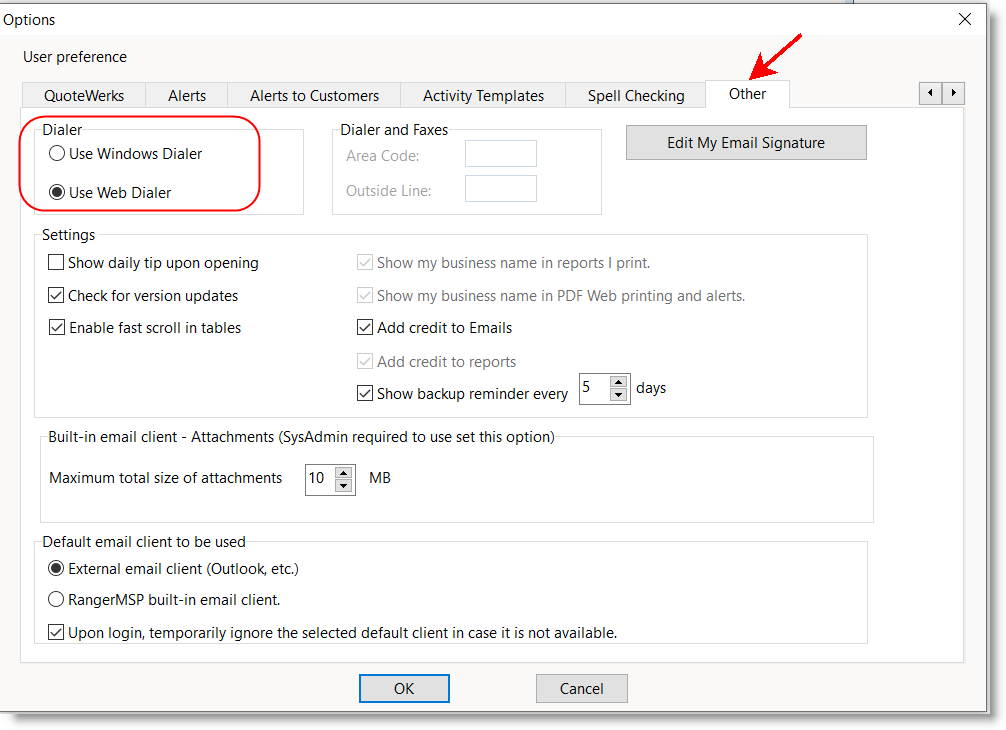Screen dimensions: 1006x730
Task: Increase backup reminder days with up arrow
Action: pos(619,383)
